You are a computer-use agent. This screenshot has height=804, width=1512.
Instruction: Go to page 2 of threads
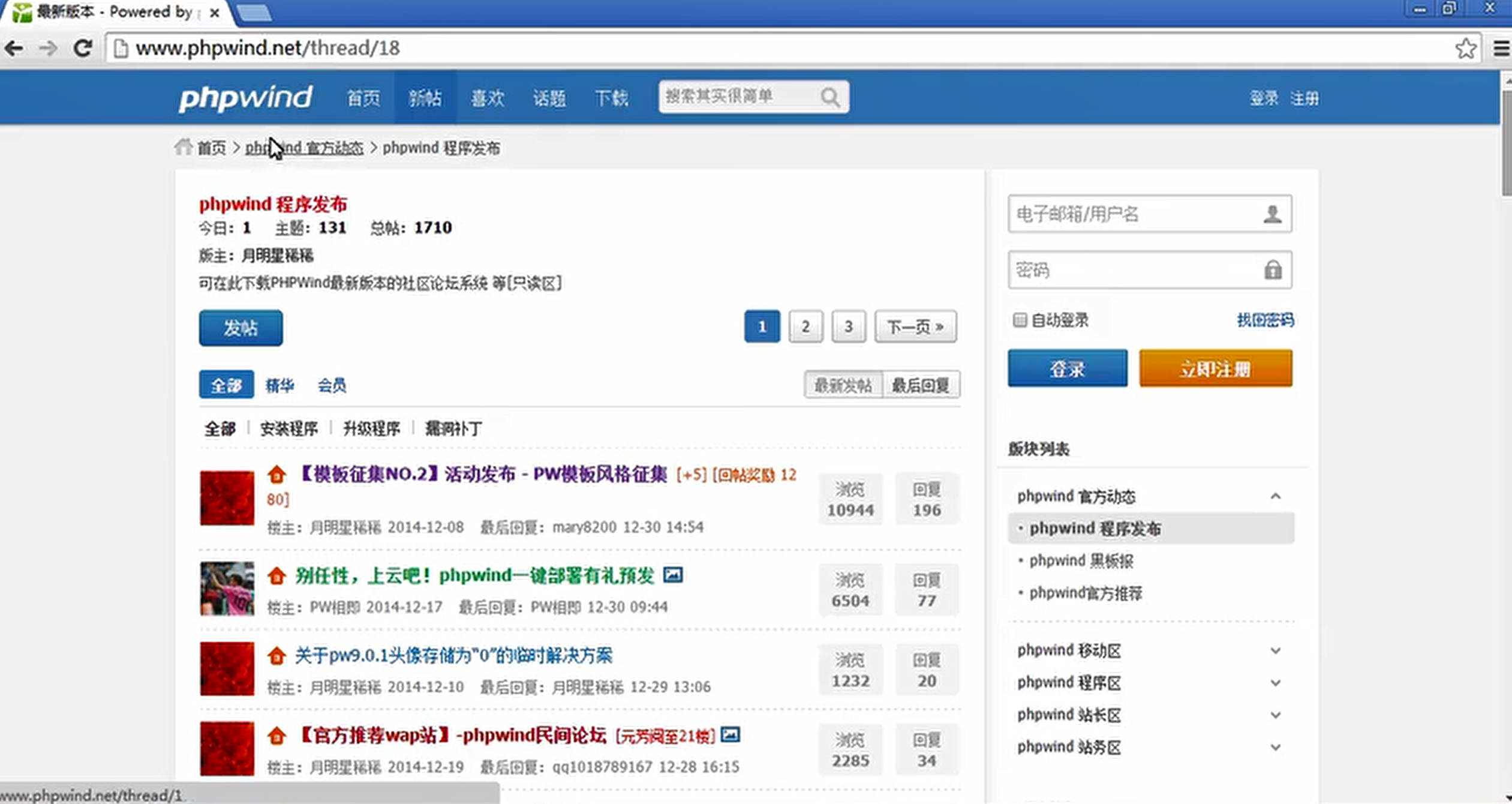[805, 326]
